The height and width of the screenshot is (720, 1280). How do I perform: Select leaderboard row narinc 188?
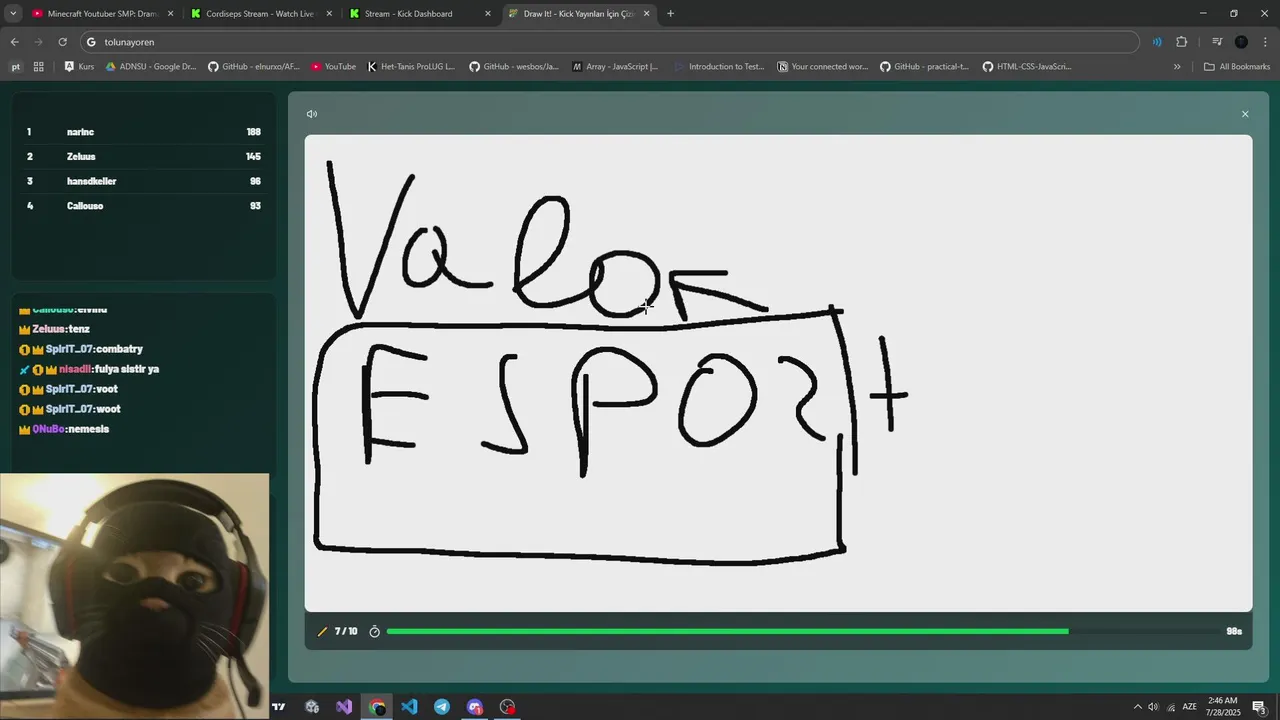pyautogui.click(x=144, y=132)
